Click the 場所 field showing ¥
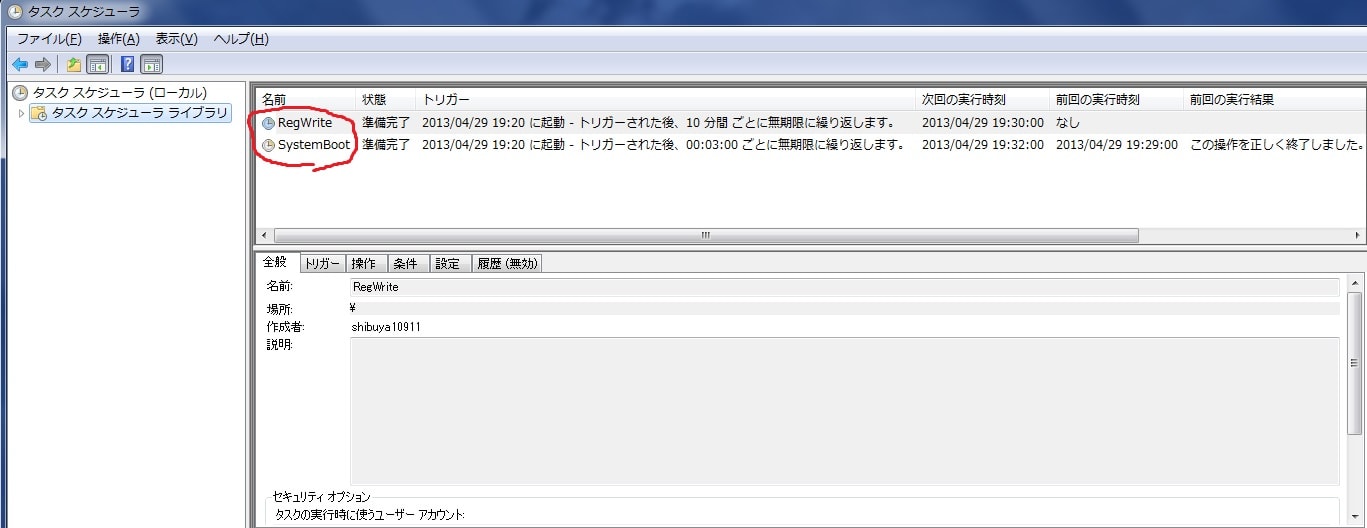 844,308
